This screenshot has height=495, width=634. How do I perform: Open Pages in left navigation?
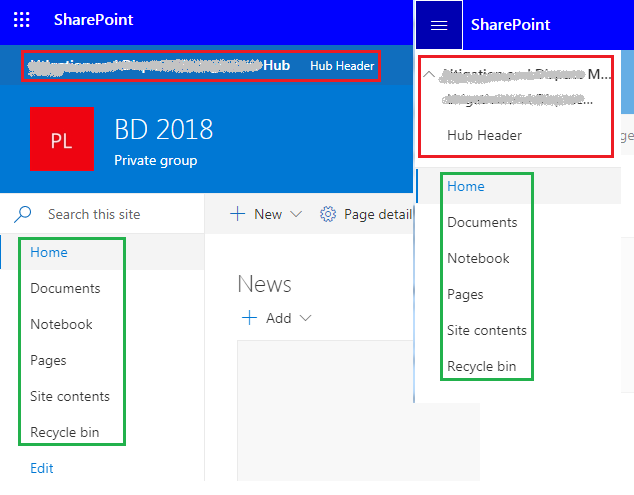[x=48, y=360]
